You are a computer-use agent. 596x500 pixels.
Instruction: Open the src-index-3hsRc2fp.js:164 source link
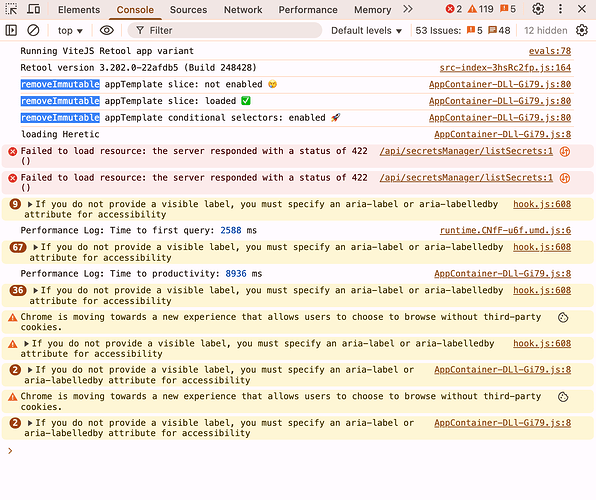coord(505,68)
